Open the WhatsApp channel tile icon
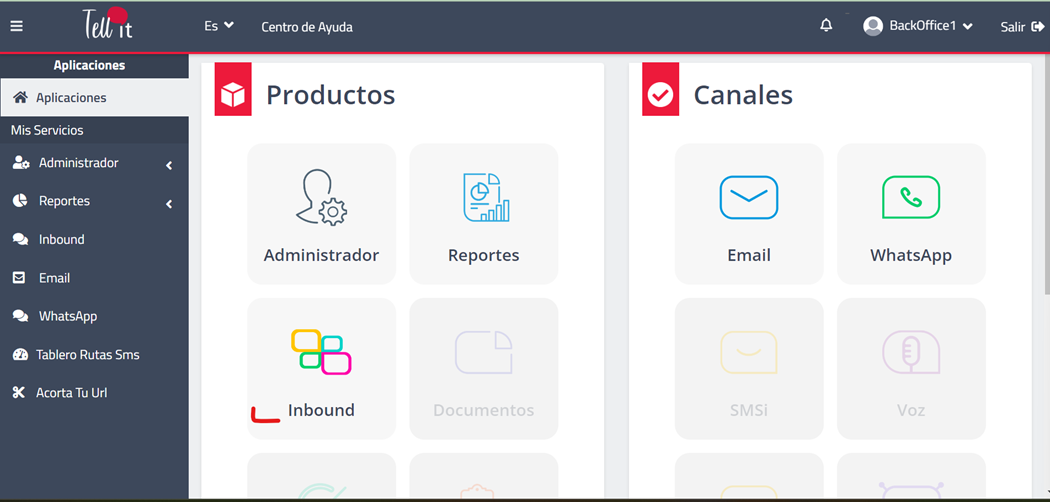This screenshot has height=502, width=1050. point(911,197)
